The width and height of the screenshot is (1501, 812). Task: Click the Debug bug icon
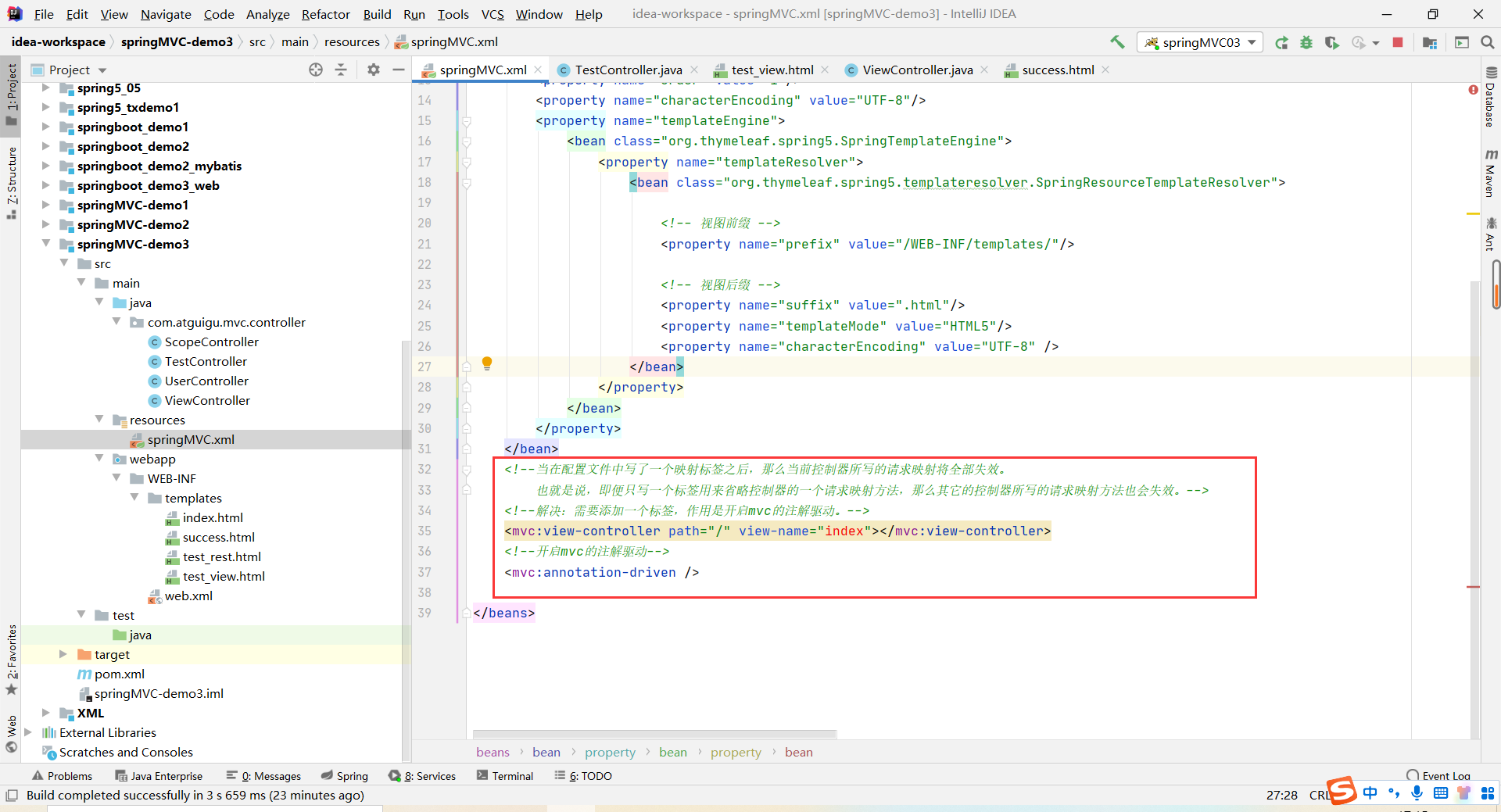(x=1306, y=42)
